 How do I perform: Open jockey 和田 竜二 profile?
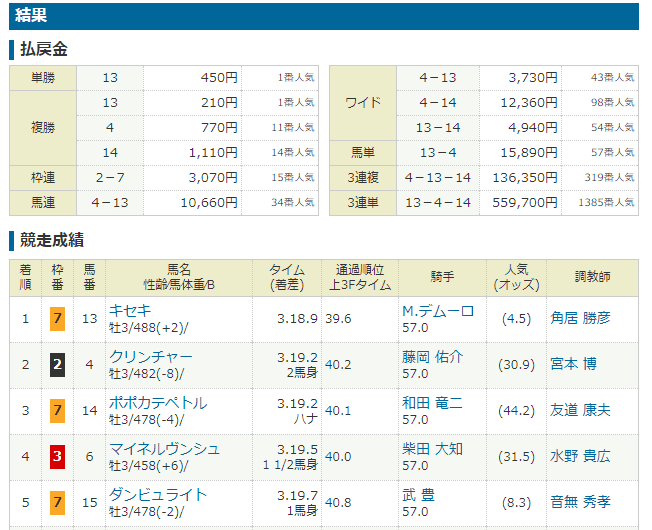tap(432, 403)
